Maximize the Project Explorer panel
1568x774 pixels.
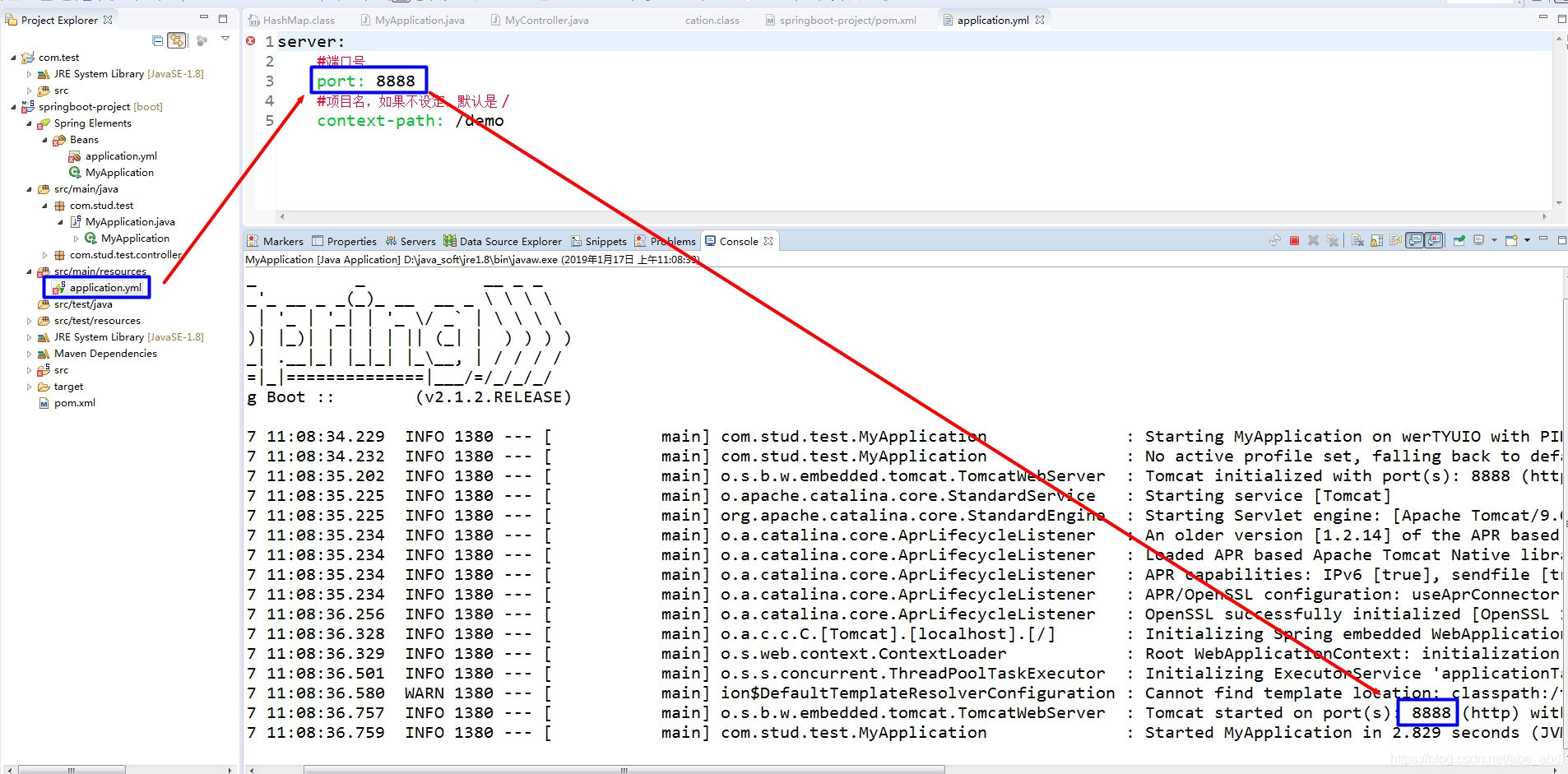click(223, 18)
